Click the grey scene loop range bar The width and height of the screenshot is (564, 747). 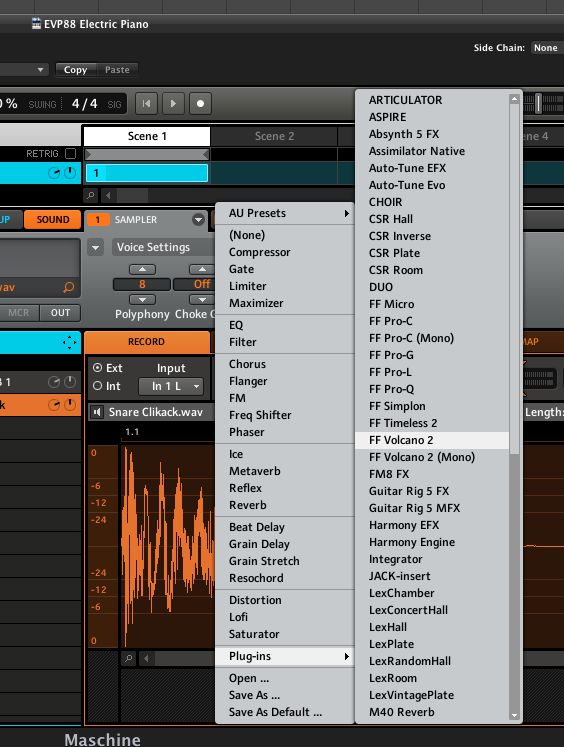147,154
